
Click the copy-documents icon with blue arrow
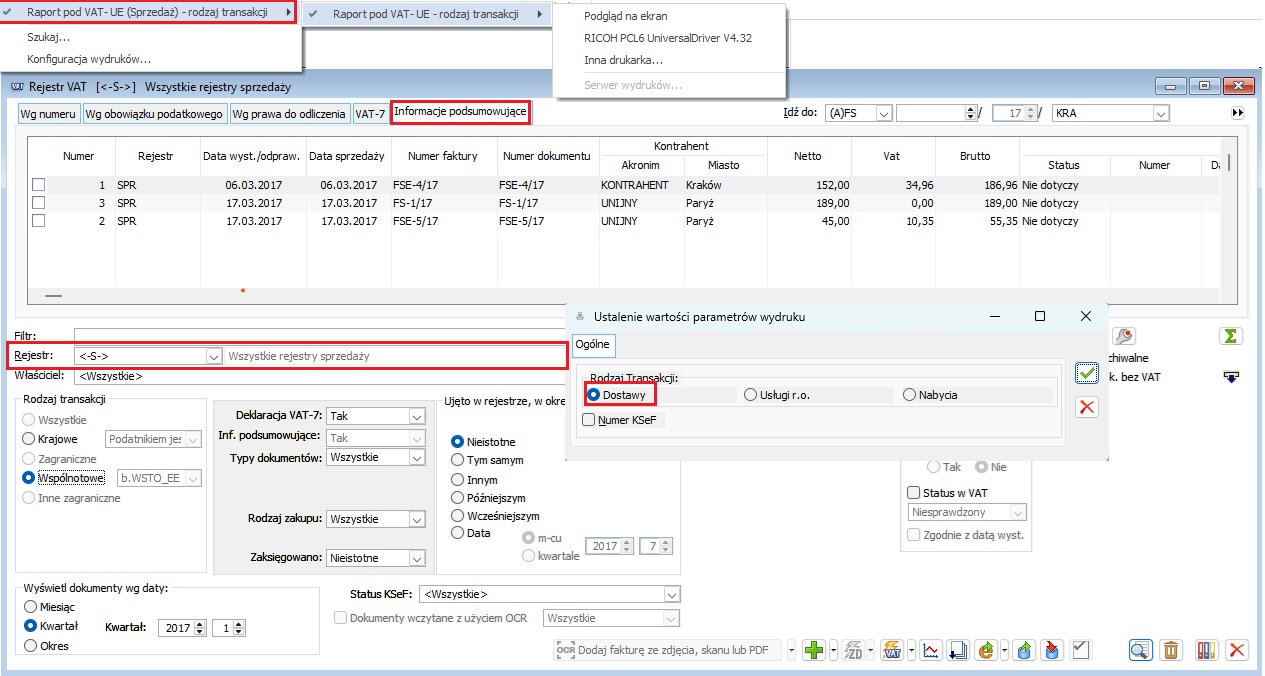click(x=957, y=650)
